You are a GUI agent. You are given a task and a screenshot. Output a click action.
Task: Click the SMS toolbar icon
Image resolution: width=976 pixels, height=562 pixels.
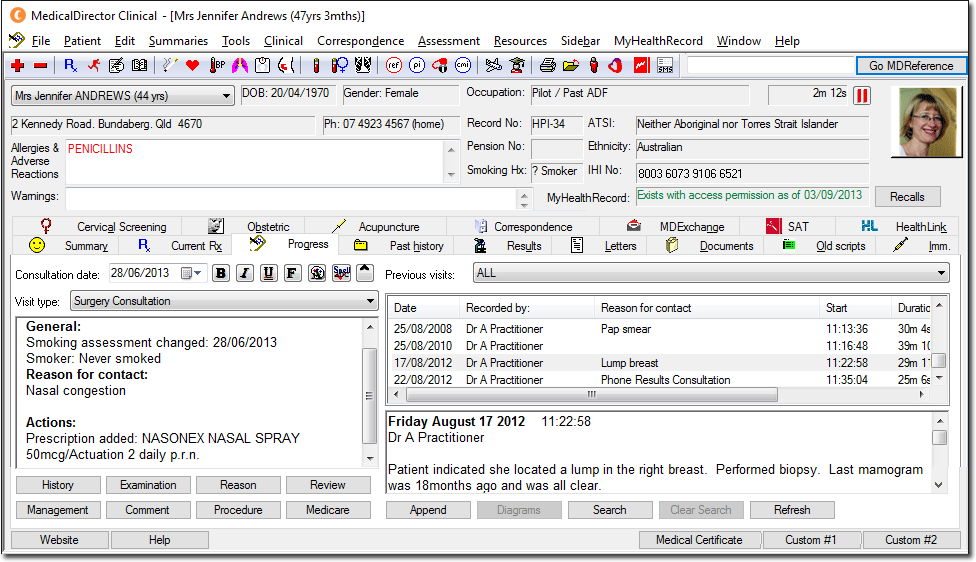tap(665, 66)
